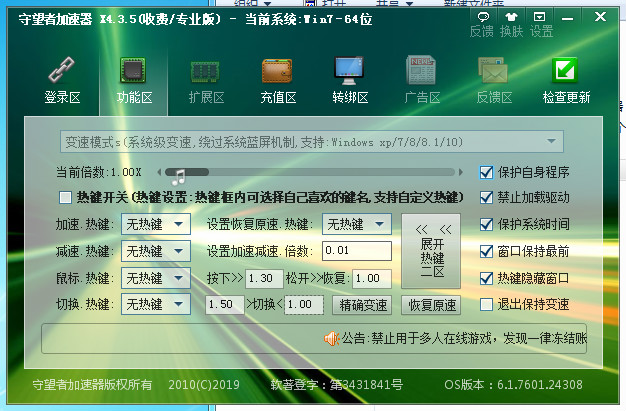This screenshot has width=626, height=411.
Task: Check the 热键开关 checkbox
Action: pyautogui.click(x=65, y=197)
